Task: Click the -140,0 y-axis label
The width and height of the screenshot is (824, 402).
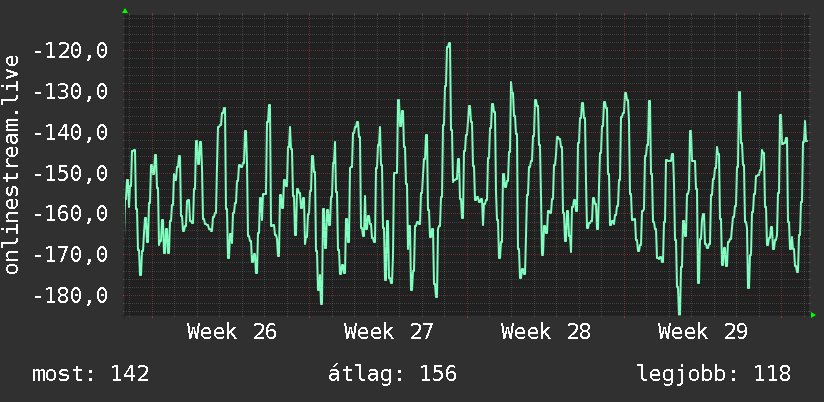Action: point(71,133)
